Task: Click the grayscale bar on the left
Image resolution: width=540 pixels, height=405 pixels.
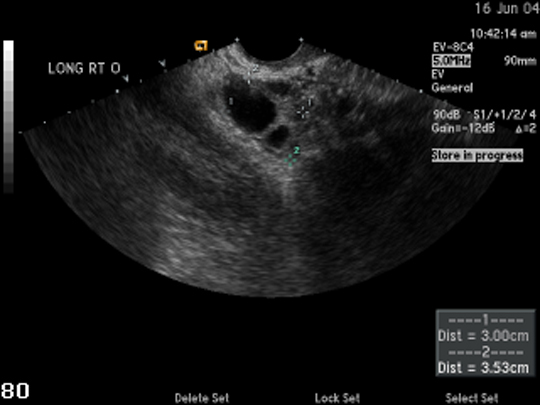Action: pos(9,117)
